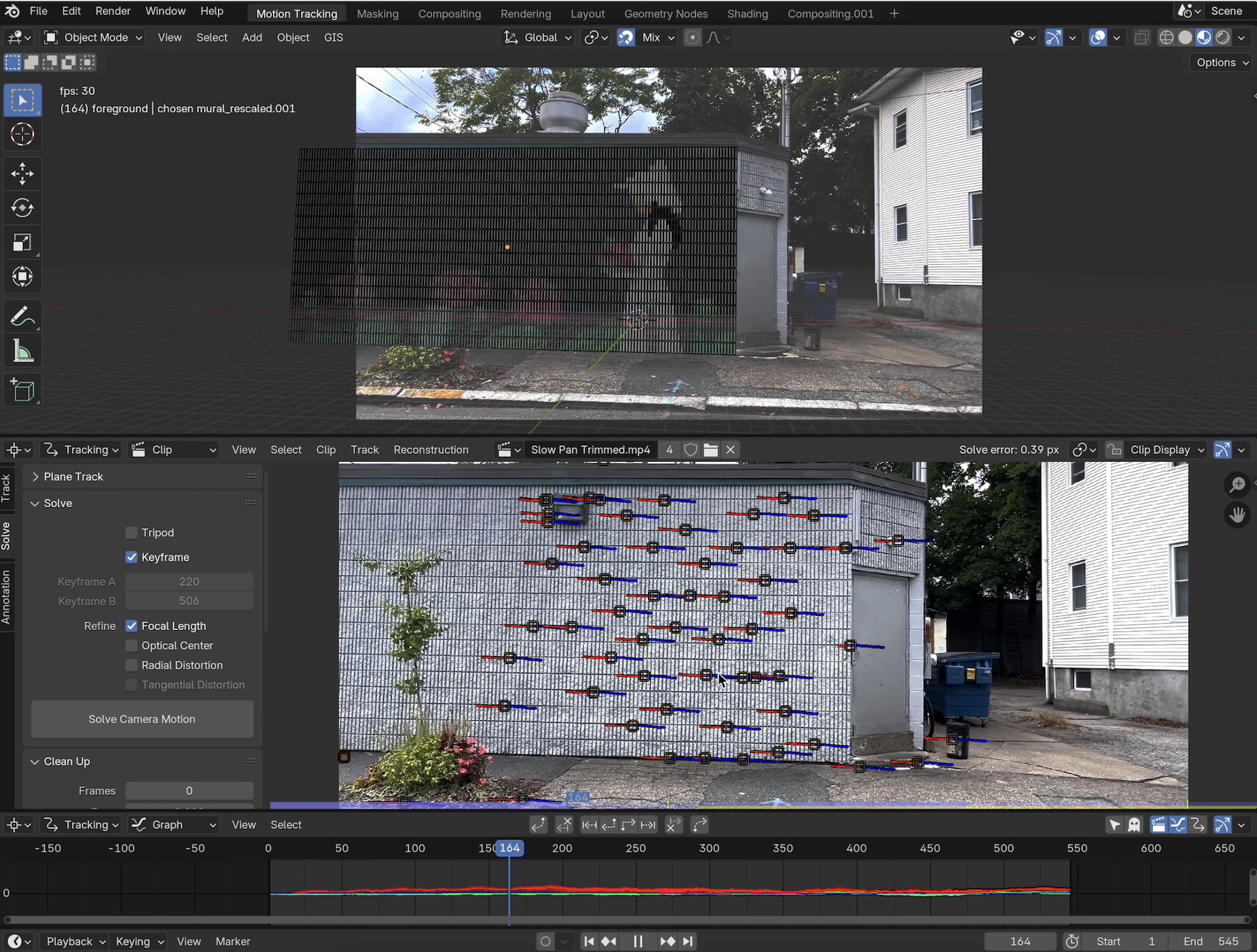Select the Add Cube tool
This screenshot has width=1257, height=952.
[x=22, y=390]
